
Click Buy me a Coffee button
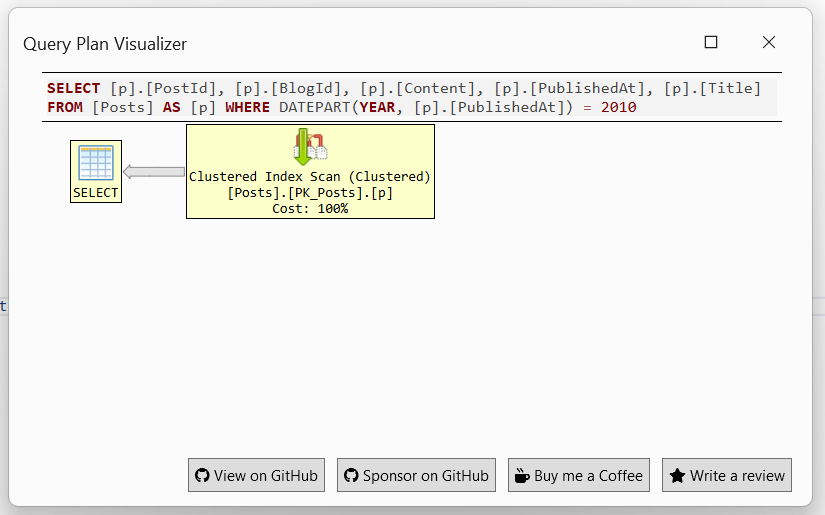579,475
